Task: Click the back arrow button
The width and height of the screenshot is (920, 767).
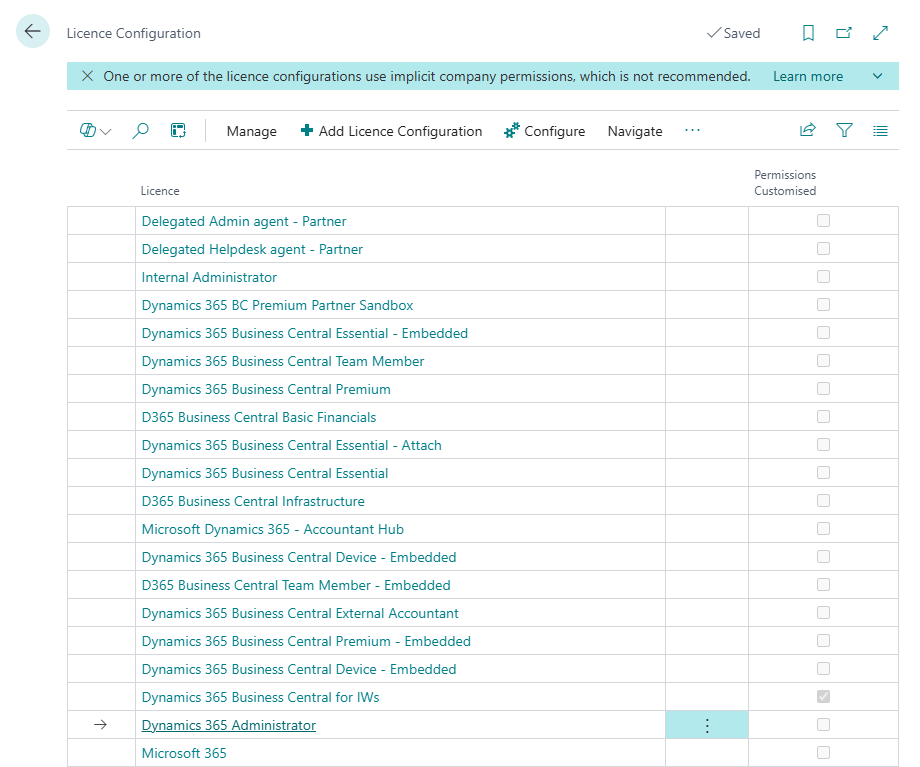Action: point(32,32)
